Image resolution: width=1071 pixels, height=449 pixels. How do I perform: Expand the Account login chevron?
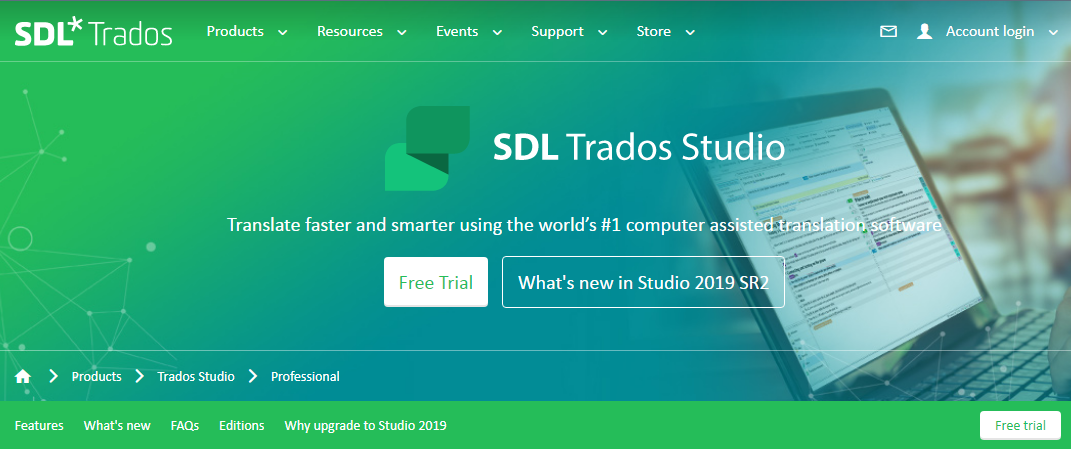click(1053, 32)
